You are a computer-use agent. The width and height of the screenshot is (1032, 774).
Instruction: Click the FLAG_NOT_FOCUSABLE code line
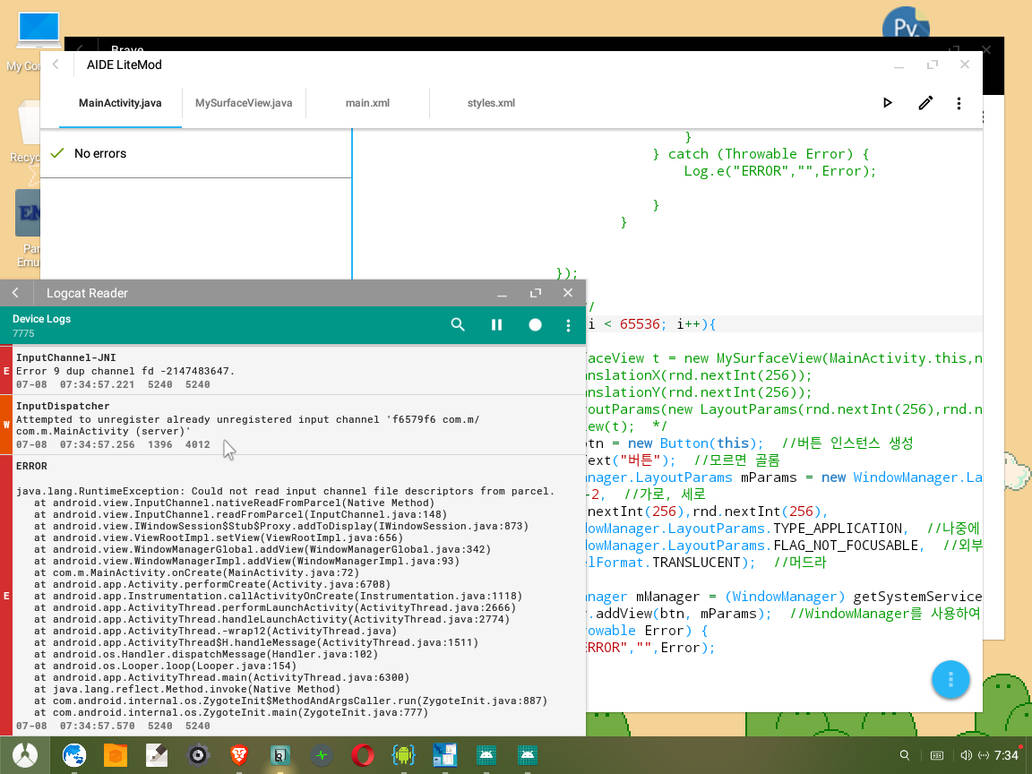click(783, 546)
